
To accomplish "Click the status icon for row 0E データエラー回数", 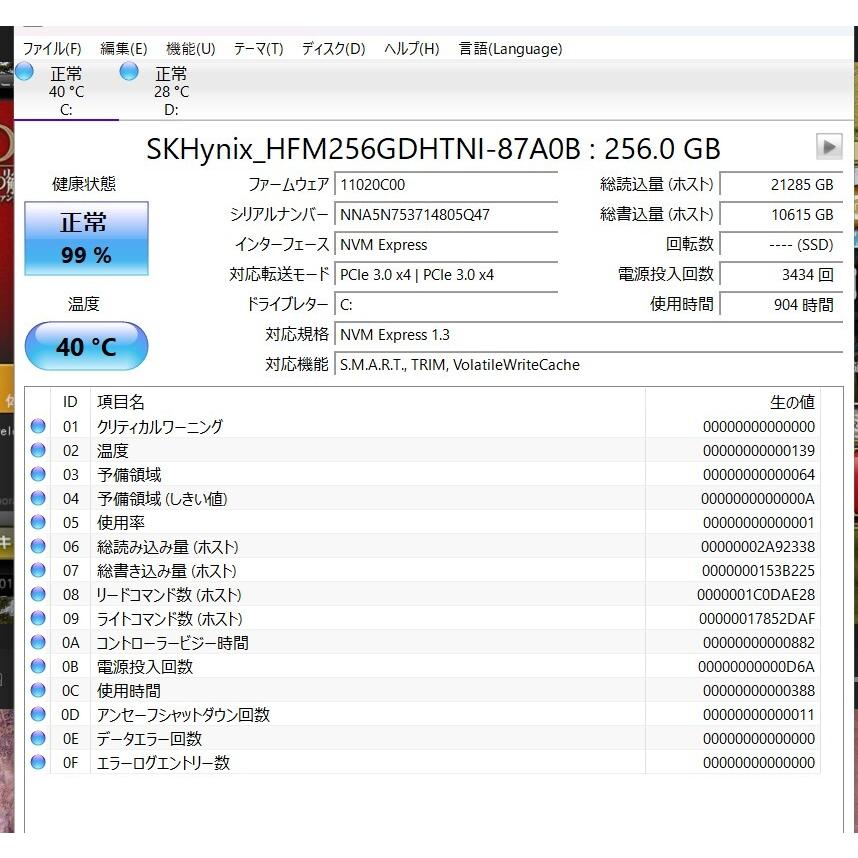I will (x=38, y=738).
